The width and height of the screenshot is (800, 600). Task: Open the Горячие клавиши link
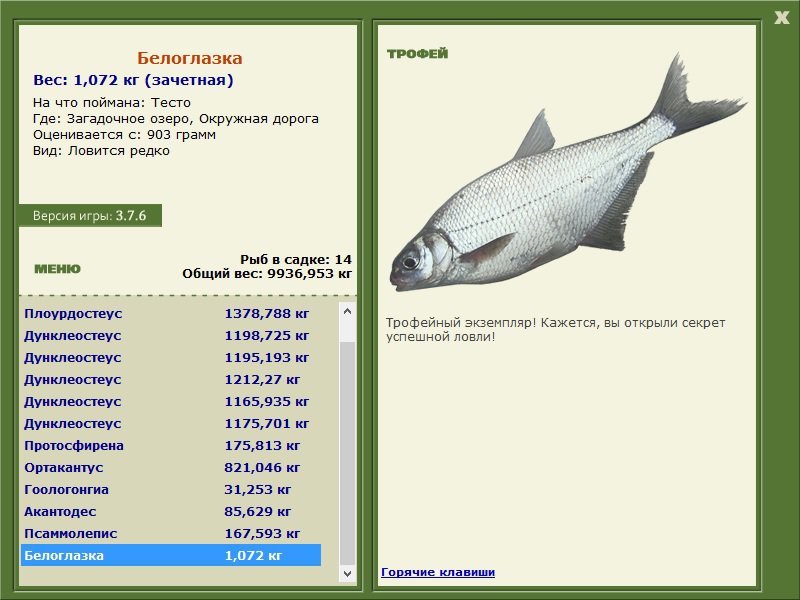(x=438, y=572)
